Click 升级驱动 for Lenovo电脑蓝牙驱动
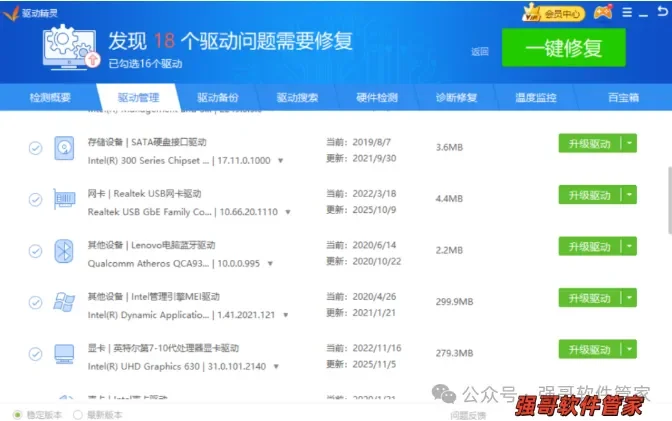The width and height of the screenshot is (672, 421). click(x=590, y=246)
